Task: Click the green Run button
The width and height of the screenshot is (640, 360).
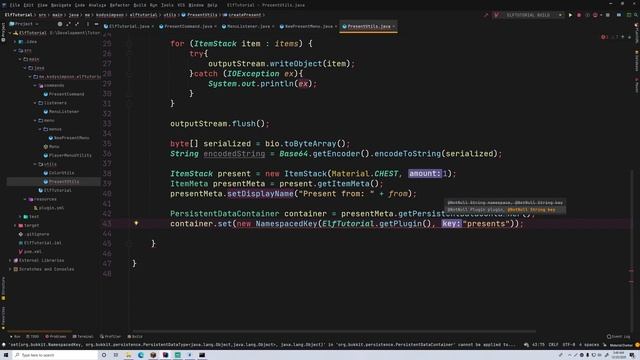Action: (x=570, y=15)
